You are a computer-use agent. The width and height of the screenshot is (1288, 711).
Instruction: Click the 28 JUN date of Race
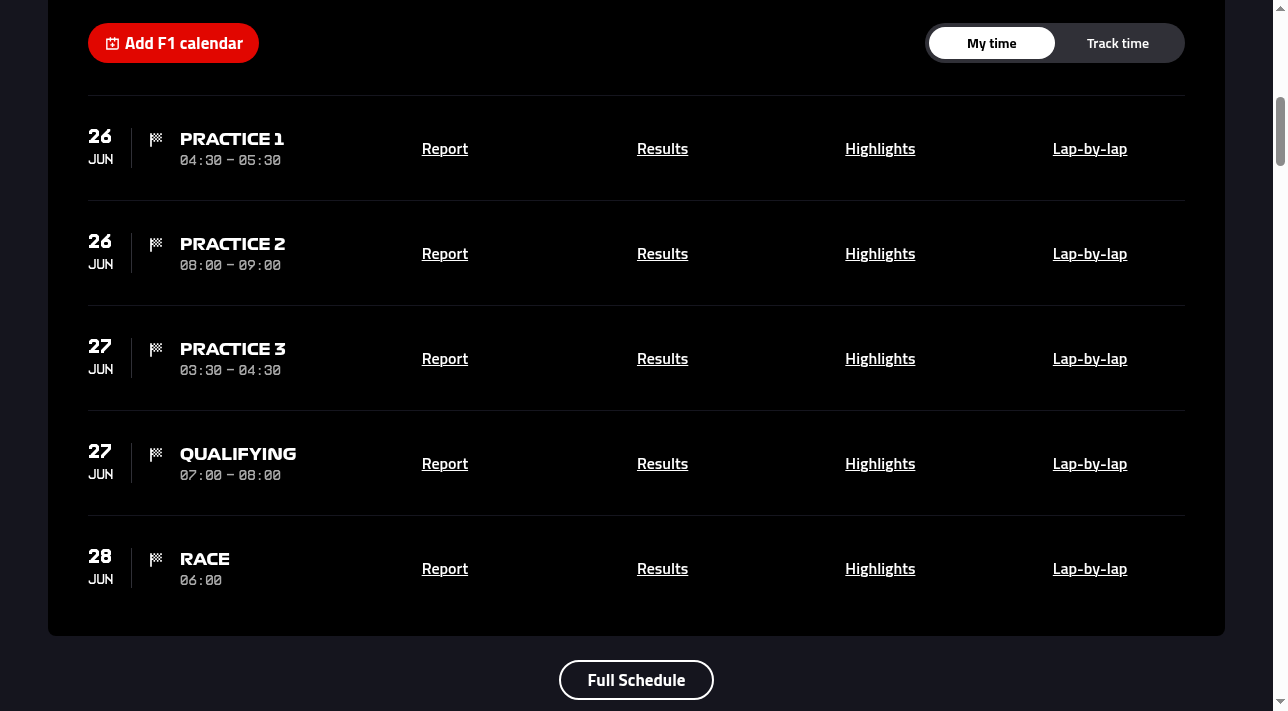click(x=100, y=567)
